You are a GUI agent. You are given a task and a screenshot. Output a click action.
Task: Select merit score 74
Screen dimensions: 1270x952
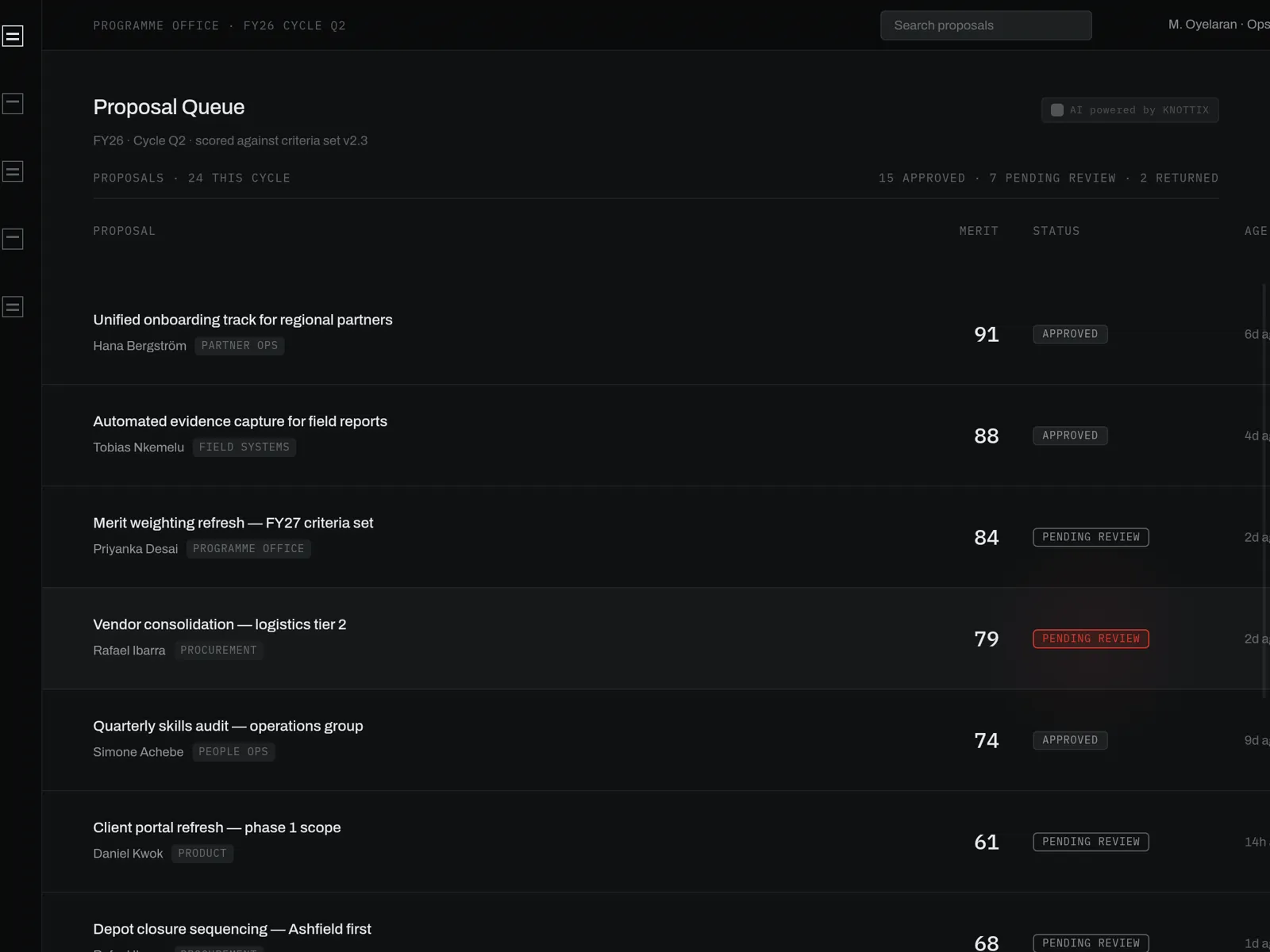click(x=987, y=740)
